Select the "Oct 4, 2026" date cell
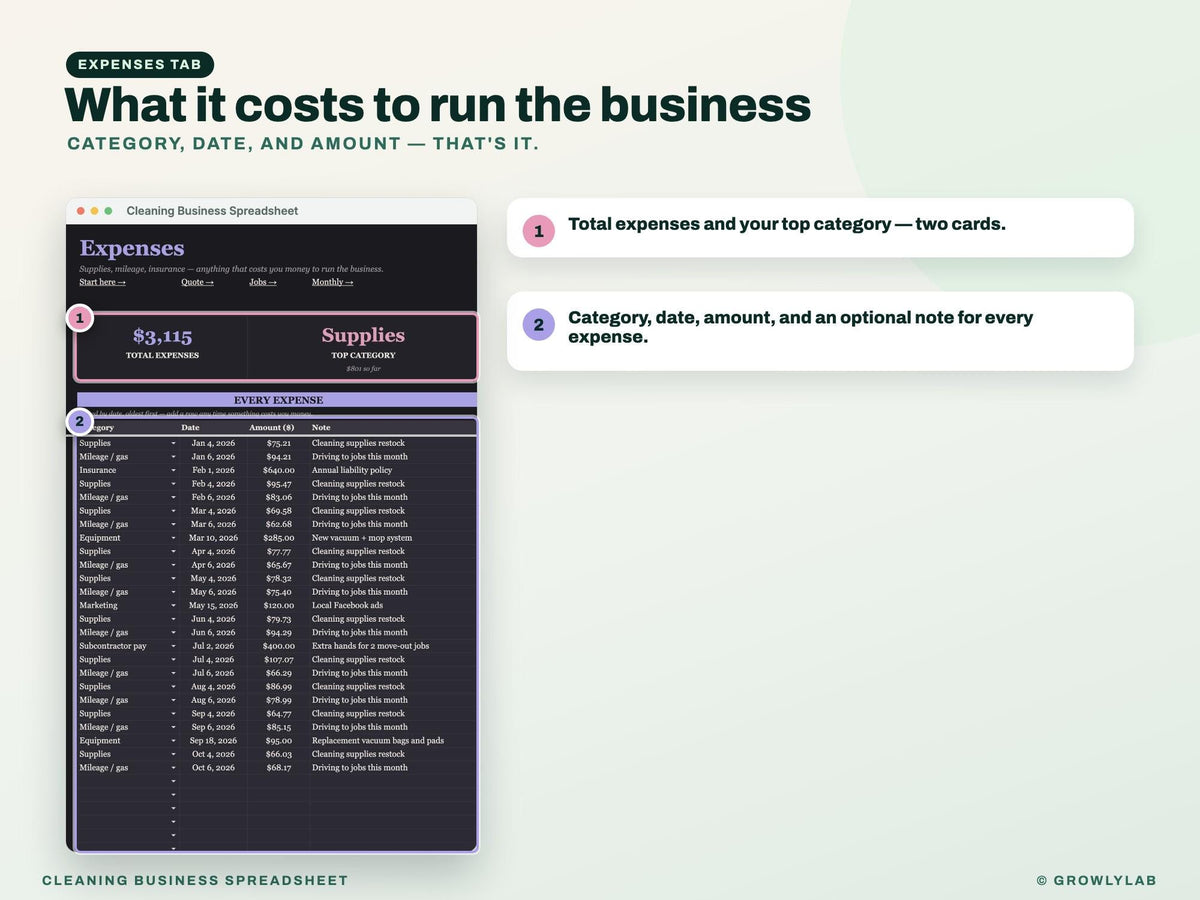1200x900 pixels. [x=213, y=754]
